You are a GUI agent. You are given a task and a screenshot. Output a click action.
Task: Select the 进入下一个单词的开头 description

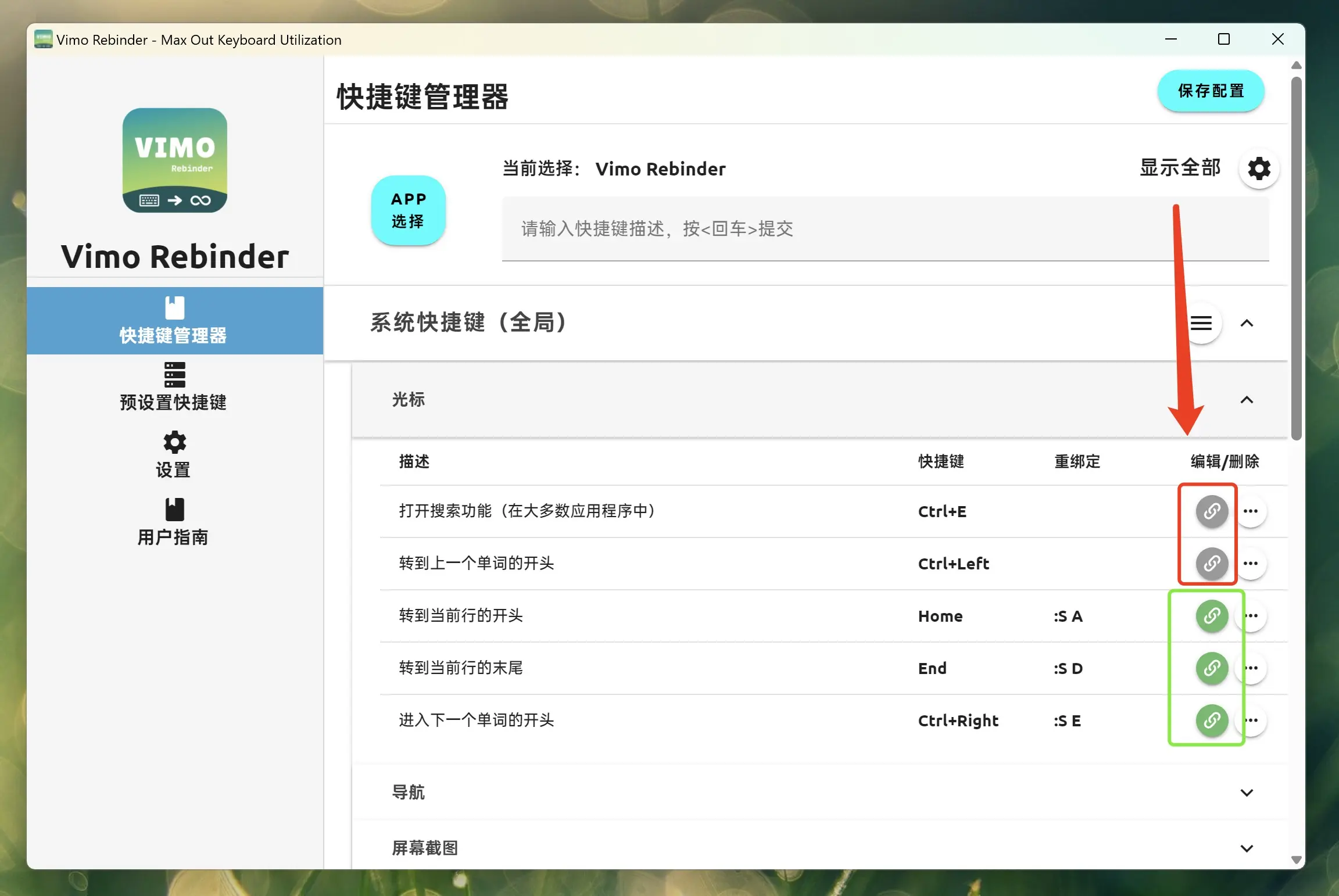[x=477, y=721]
